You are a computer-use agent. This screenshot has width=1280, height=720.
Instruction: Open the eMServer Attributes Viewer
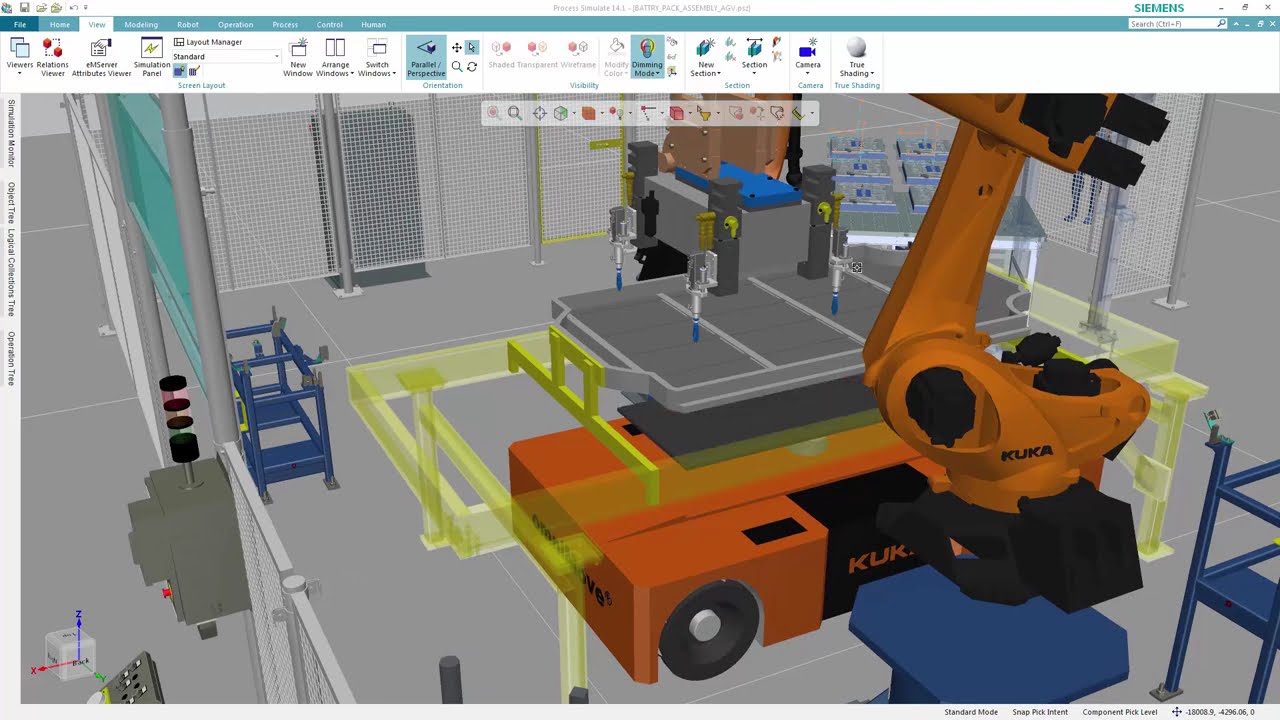[x=101, y=58]
